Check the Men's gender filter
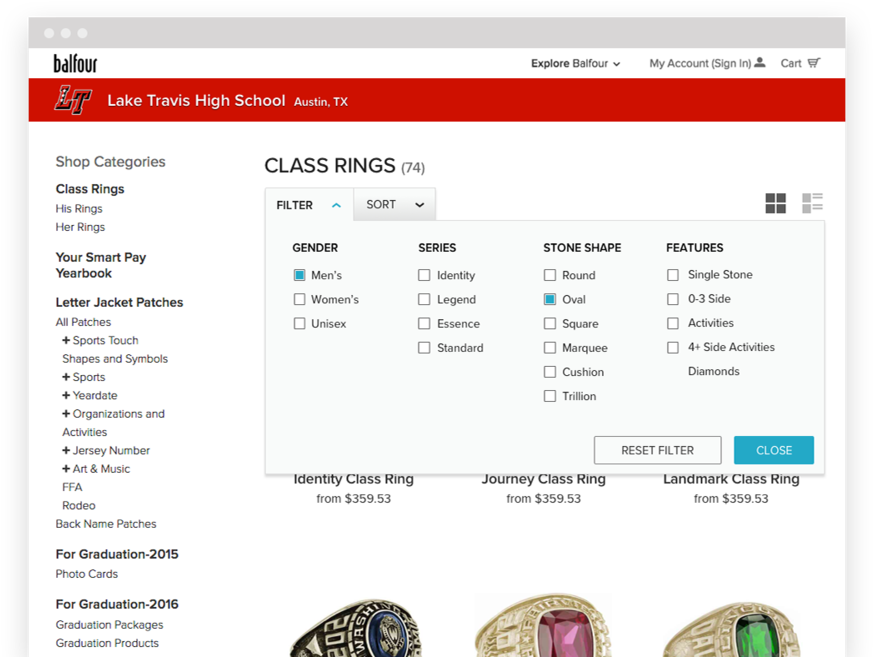 pos(300,275)
